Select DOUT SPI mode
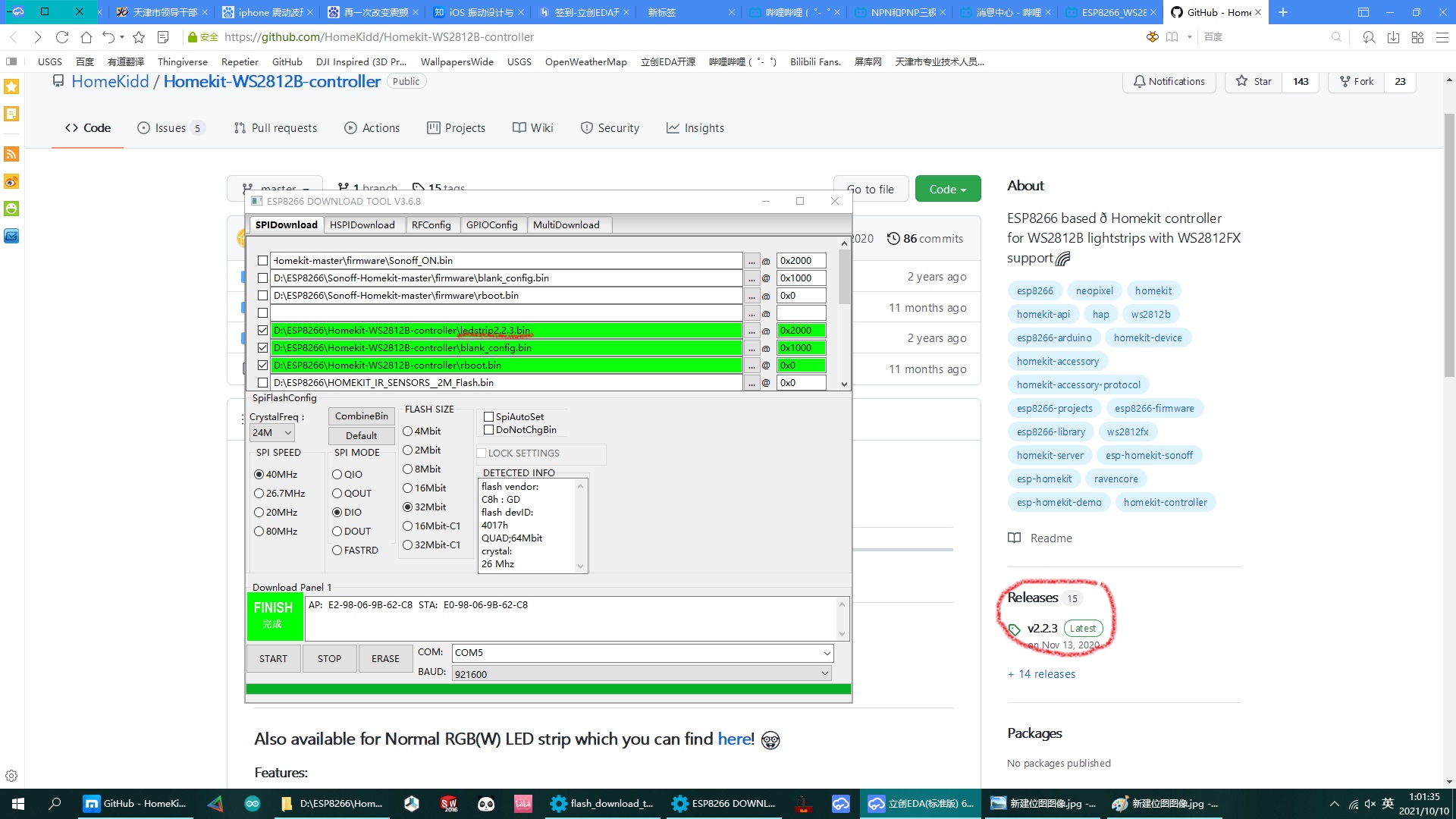 [x=352, y=532]
